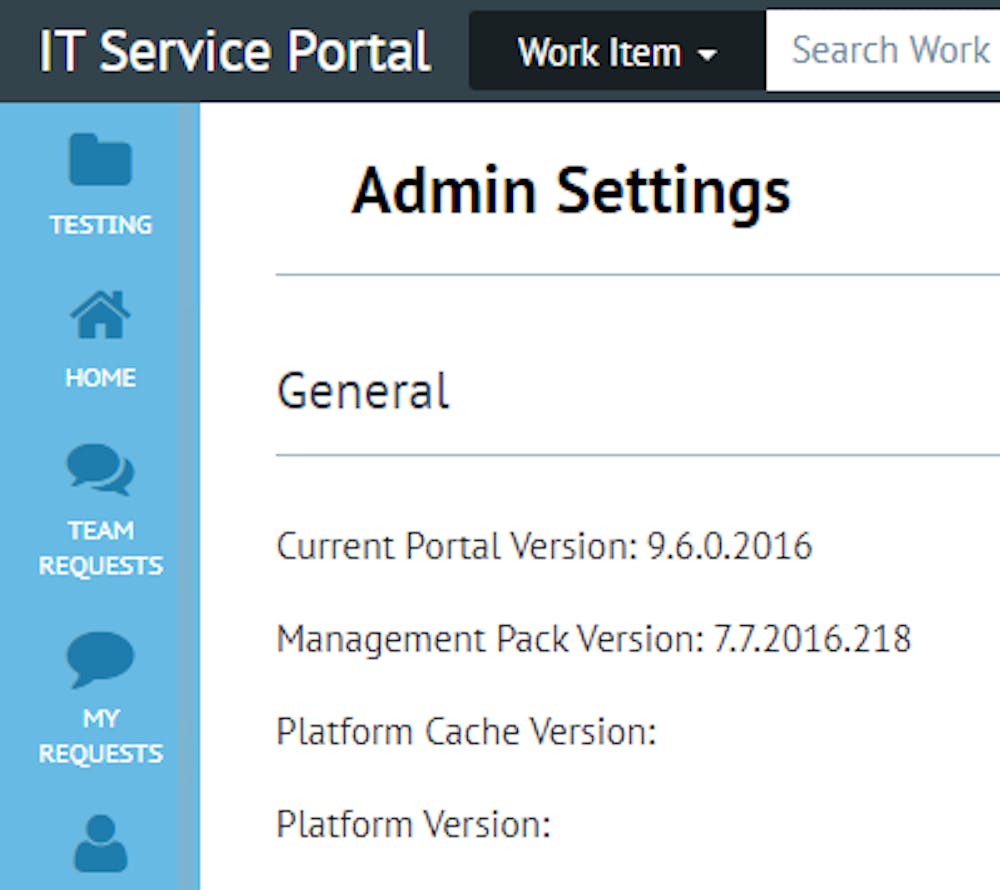Select the Testing label under the folder icon
1000x890 pixels.
(x=100, y=225)
